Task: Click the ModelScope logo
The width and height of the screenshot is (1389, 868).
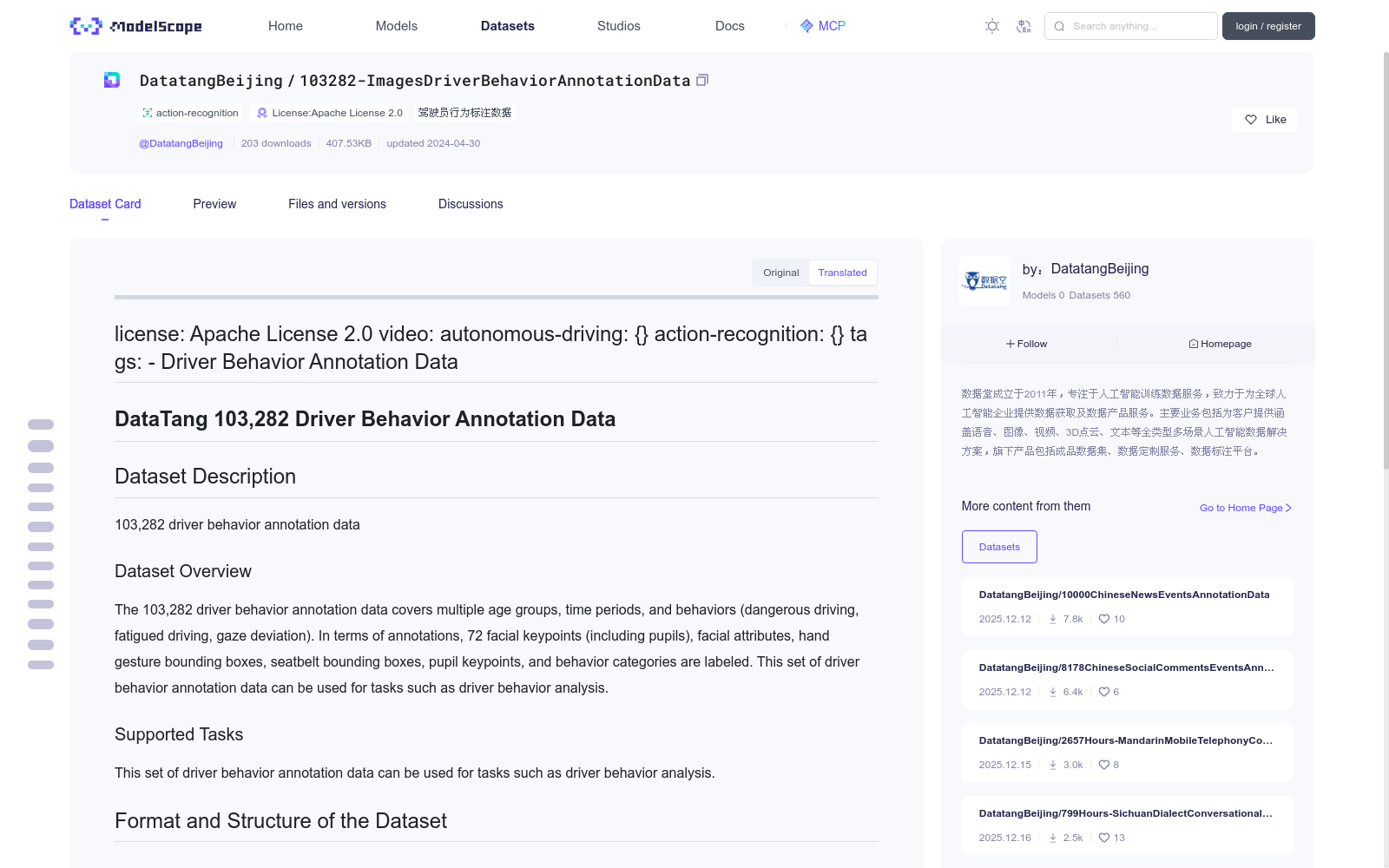Action: [x=135, y=26]
